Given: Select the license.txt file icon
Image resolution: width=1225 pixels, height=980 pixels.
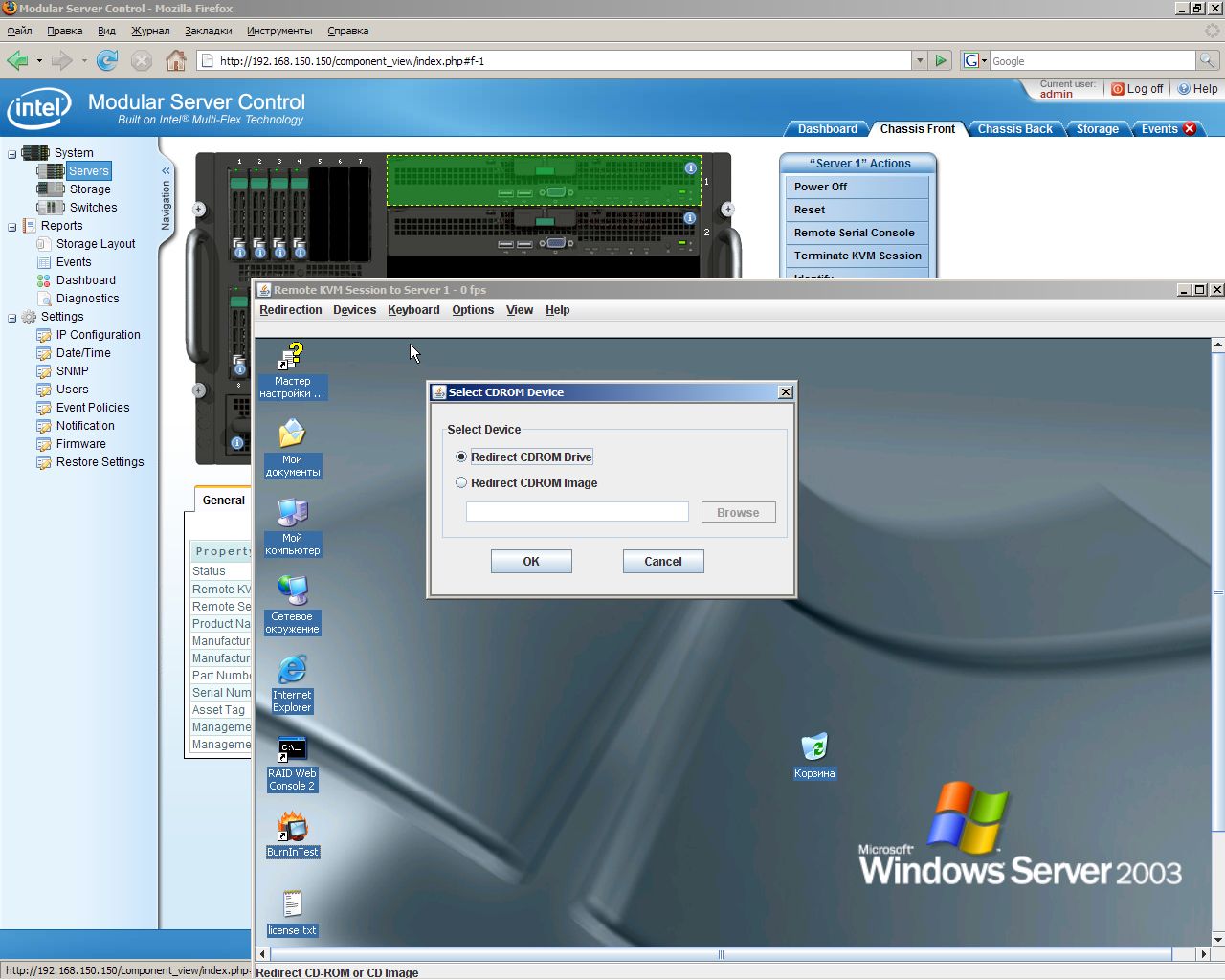Looking at the screenshot, I should (x=292, y=904).
